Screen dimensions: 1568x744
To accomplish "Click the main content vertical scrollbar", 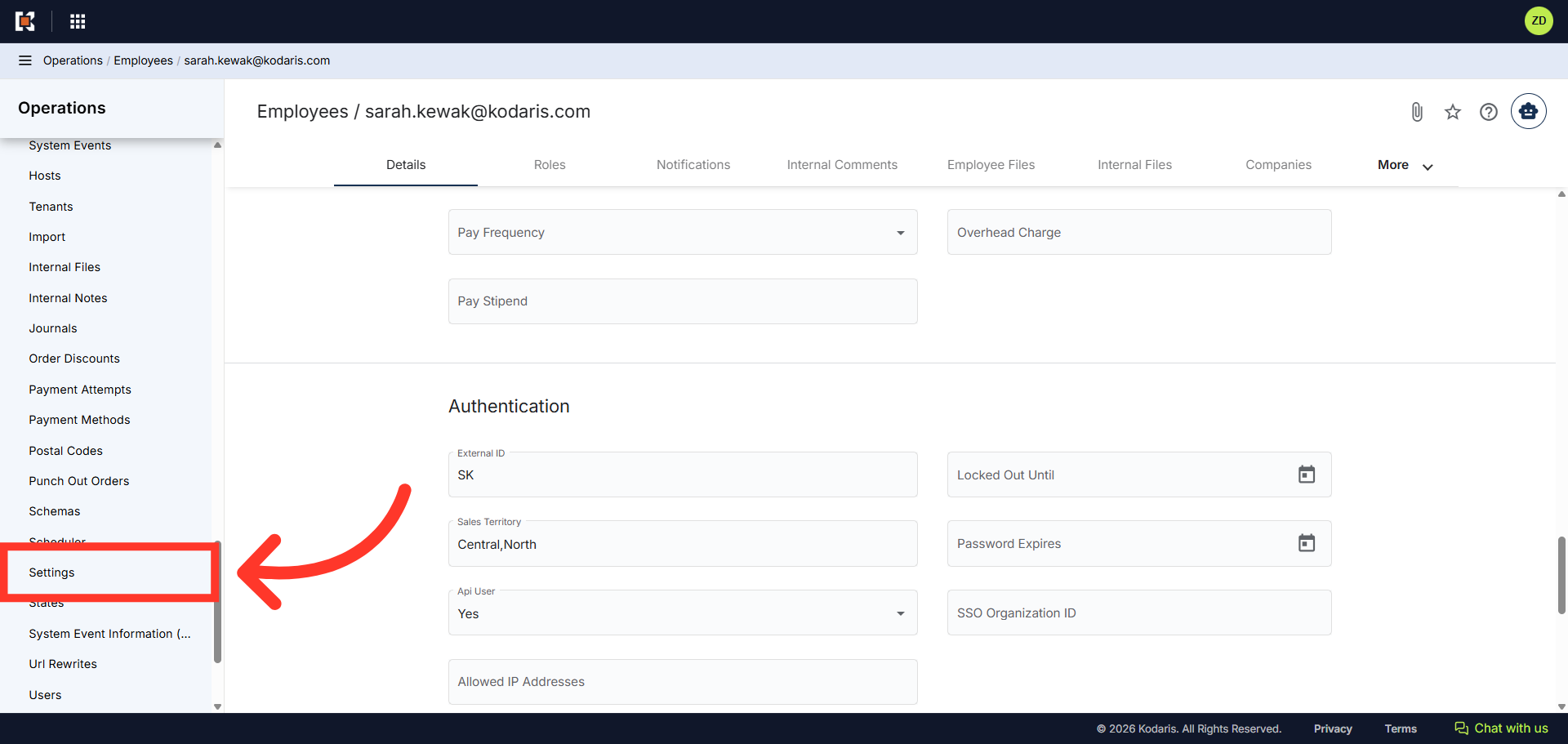I will click(x=1561, y=575).
